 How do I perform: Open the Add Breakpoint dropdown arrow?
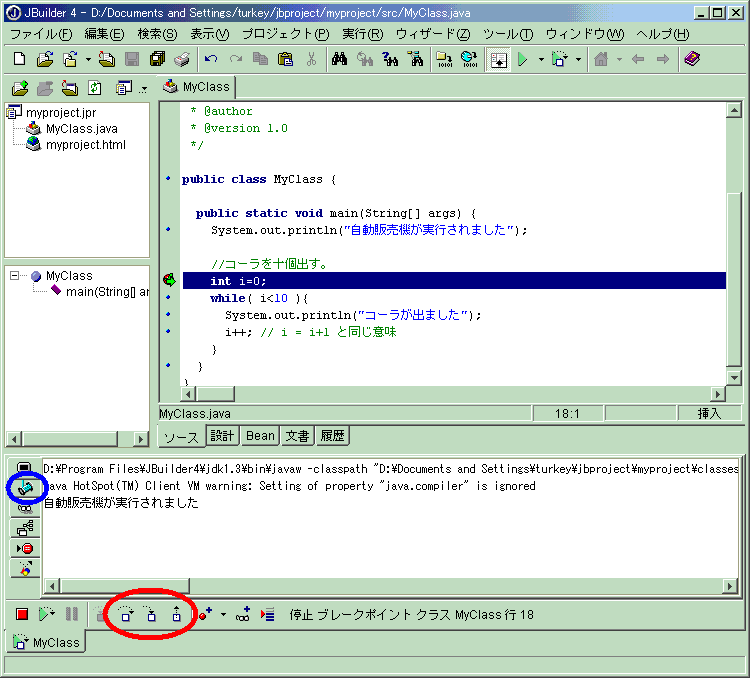tap(223, 615)
